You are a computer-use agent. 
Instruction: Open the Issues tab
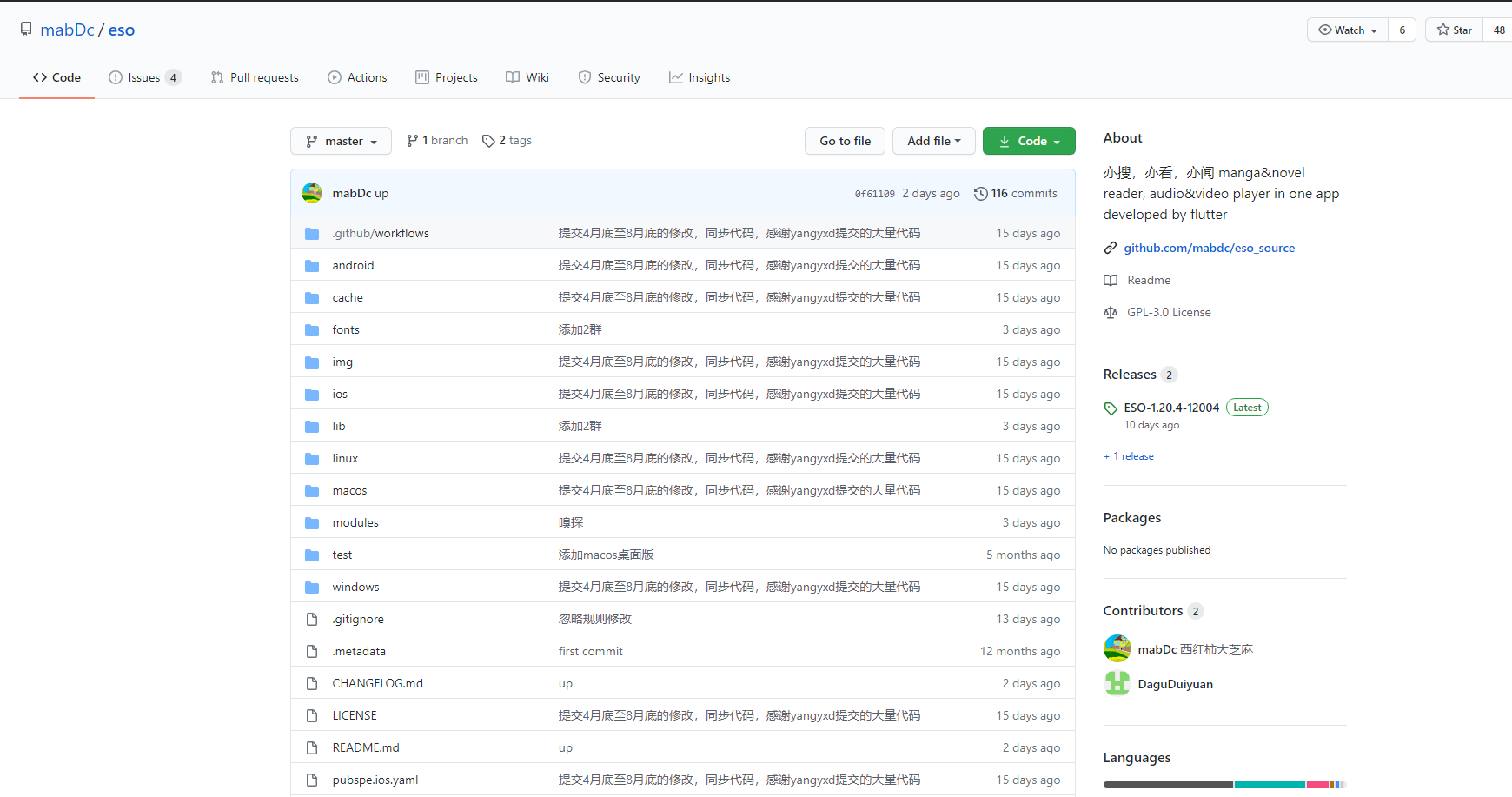coord(145,77)
